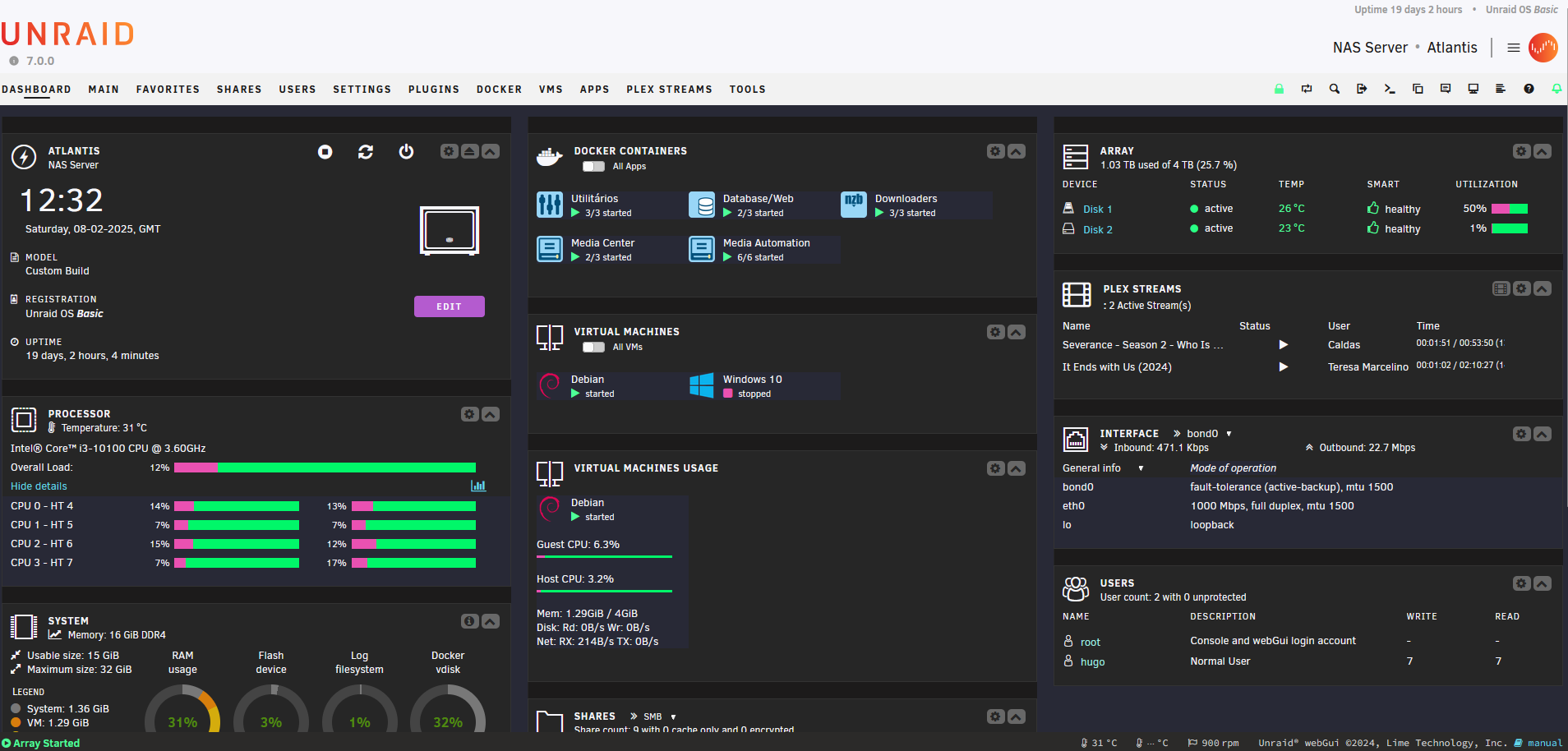The width and height of the screenshot is (1568, 751).
Task: Toggle the All Apps switch
Action: click(593, 166)
